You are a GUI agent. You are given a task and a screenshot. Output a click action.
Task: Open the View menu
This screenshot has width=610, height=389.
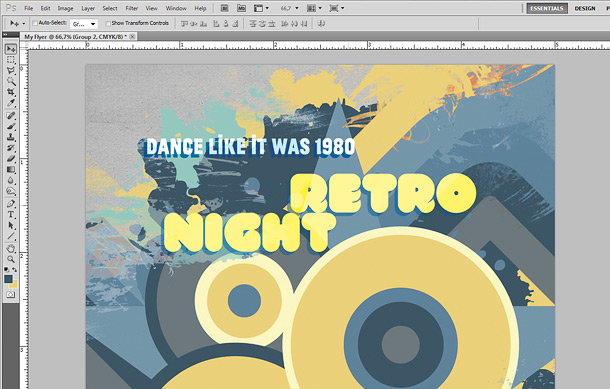tap(151, 8)
